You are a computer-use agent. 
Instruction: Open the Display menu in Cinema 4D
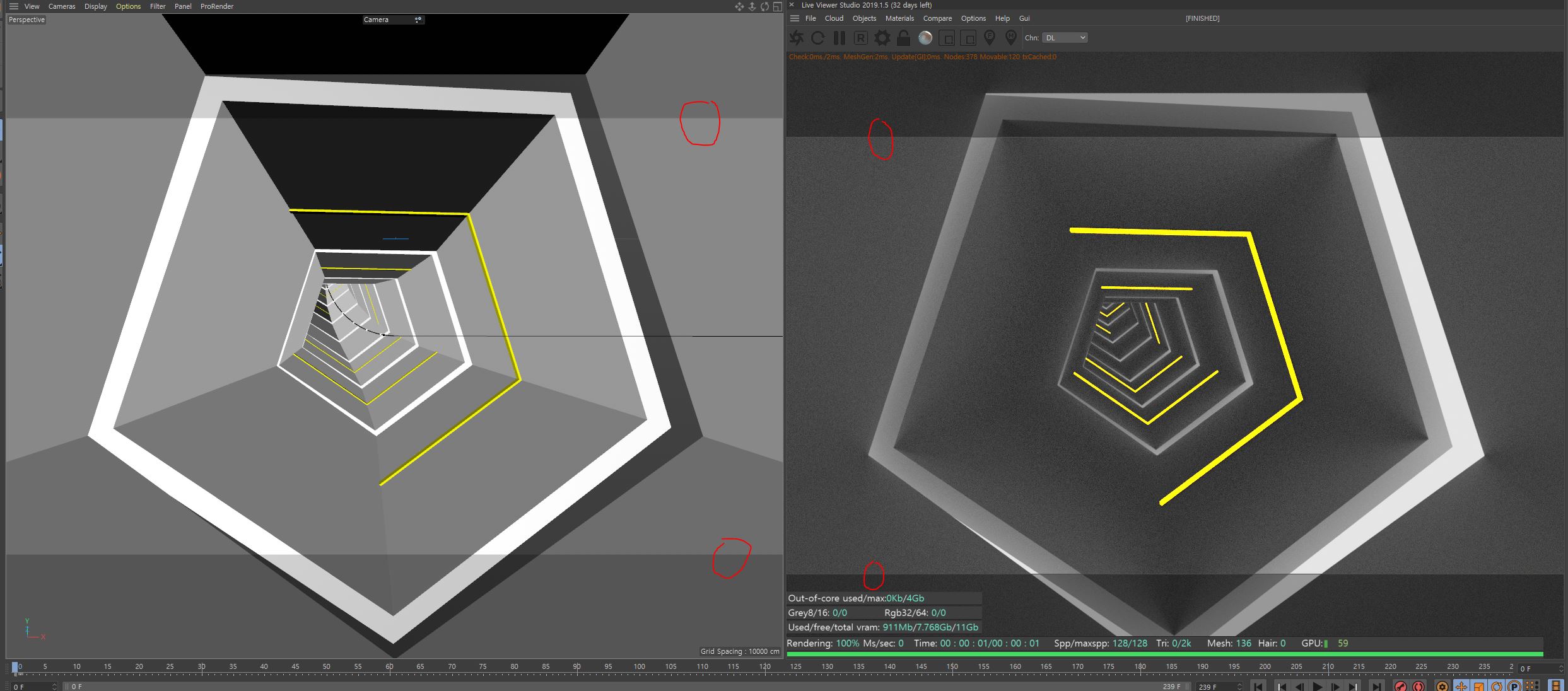pyautogui.click(x=94, y=6)
